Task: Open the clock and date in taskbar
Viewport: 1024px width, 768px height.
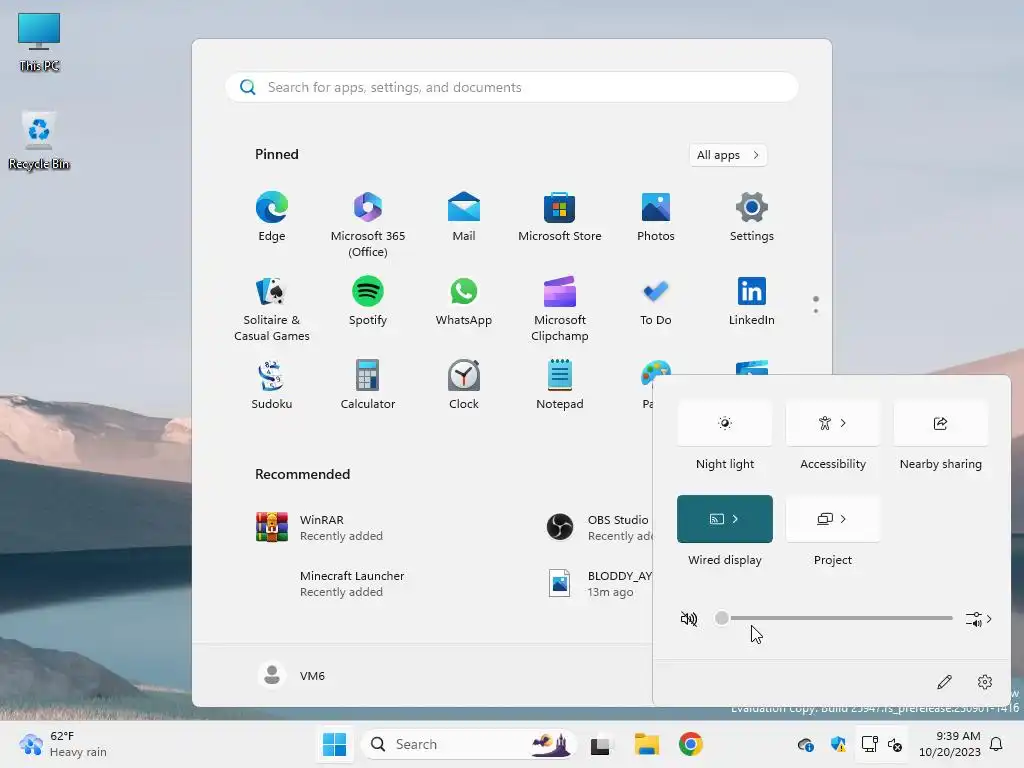Action: pos(950,744)
